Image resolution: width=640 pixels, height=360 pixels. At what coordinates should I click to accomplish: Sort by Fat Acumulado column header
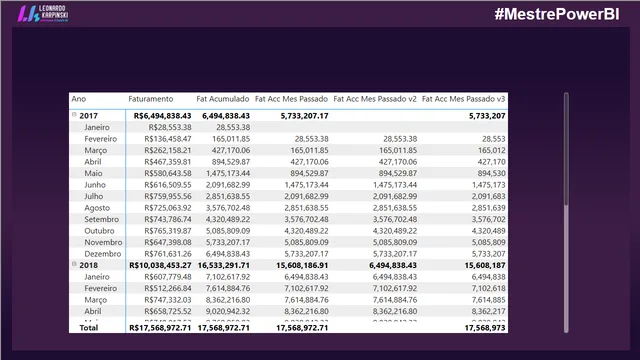(223, 99)
